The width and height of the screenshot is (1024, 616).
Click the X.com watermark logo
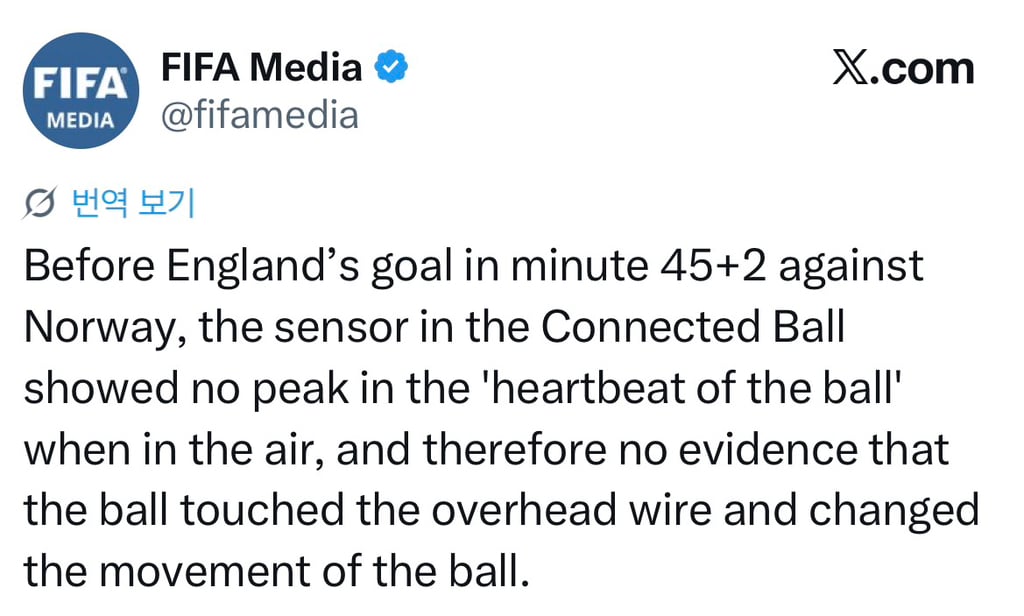point(903,67)
